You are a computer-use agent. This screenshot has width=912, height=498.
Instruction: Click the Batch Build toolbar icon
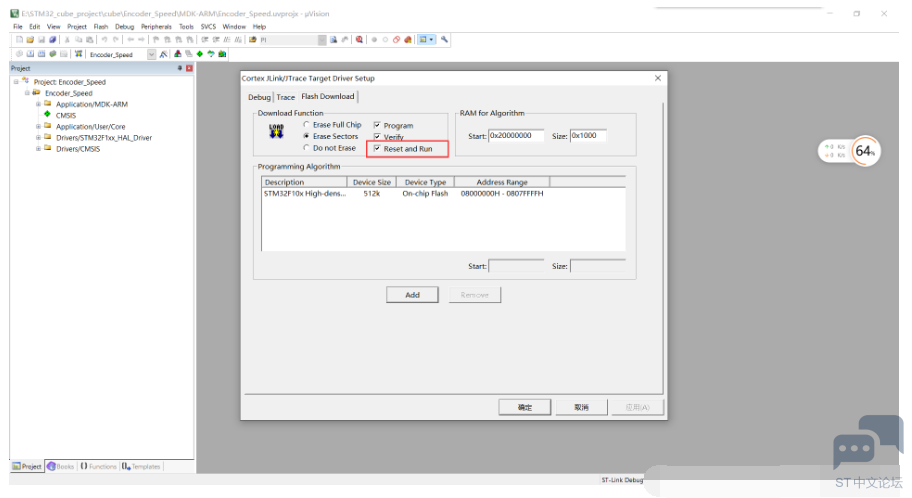pos(52,54)
